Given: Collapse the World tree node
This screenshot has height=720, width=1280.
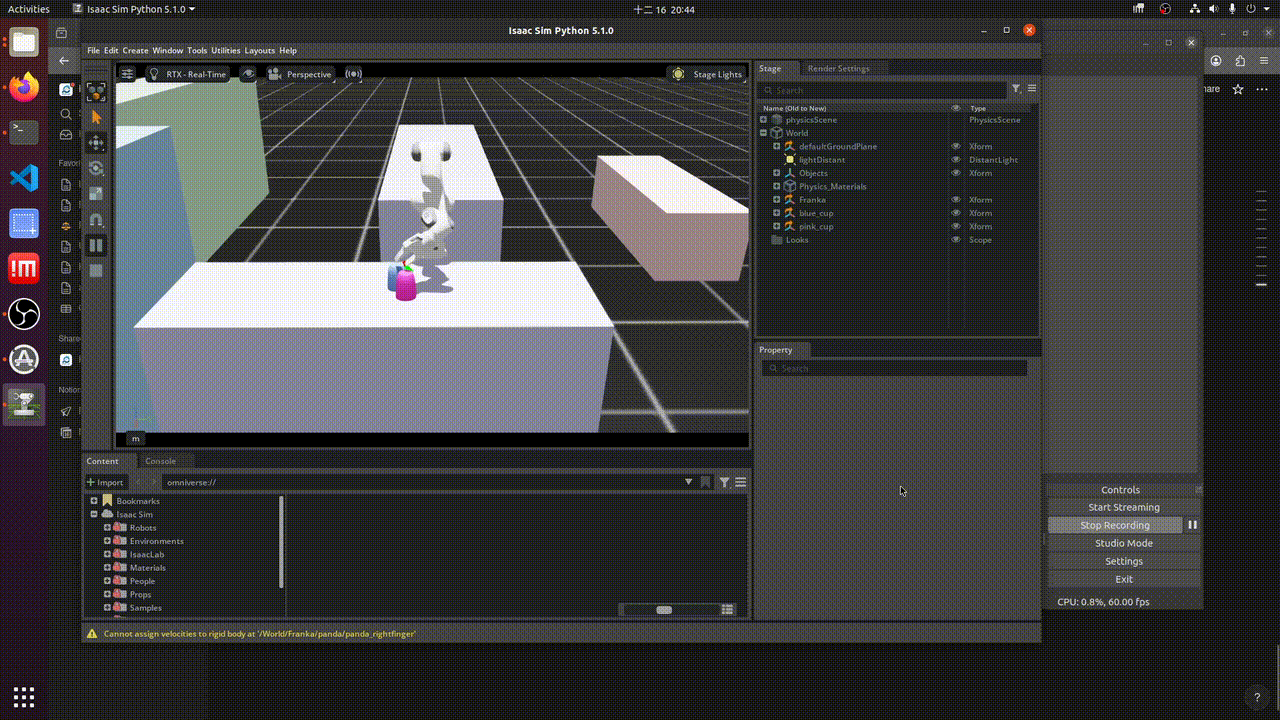Looking at the screenshot, I should pyautogui.click(x=763, y=133).
